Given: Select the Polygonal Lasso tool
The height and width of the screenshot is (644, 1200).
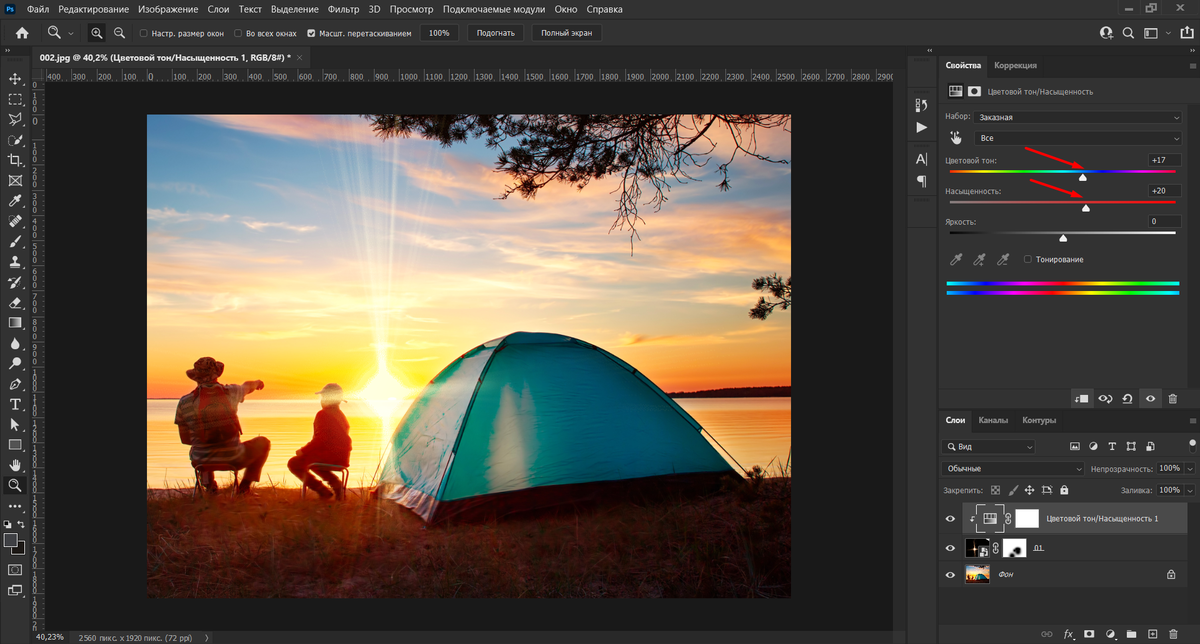Looking at the screenshot, I should (15, 119).
